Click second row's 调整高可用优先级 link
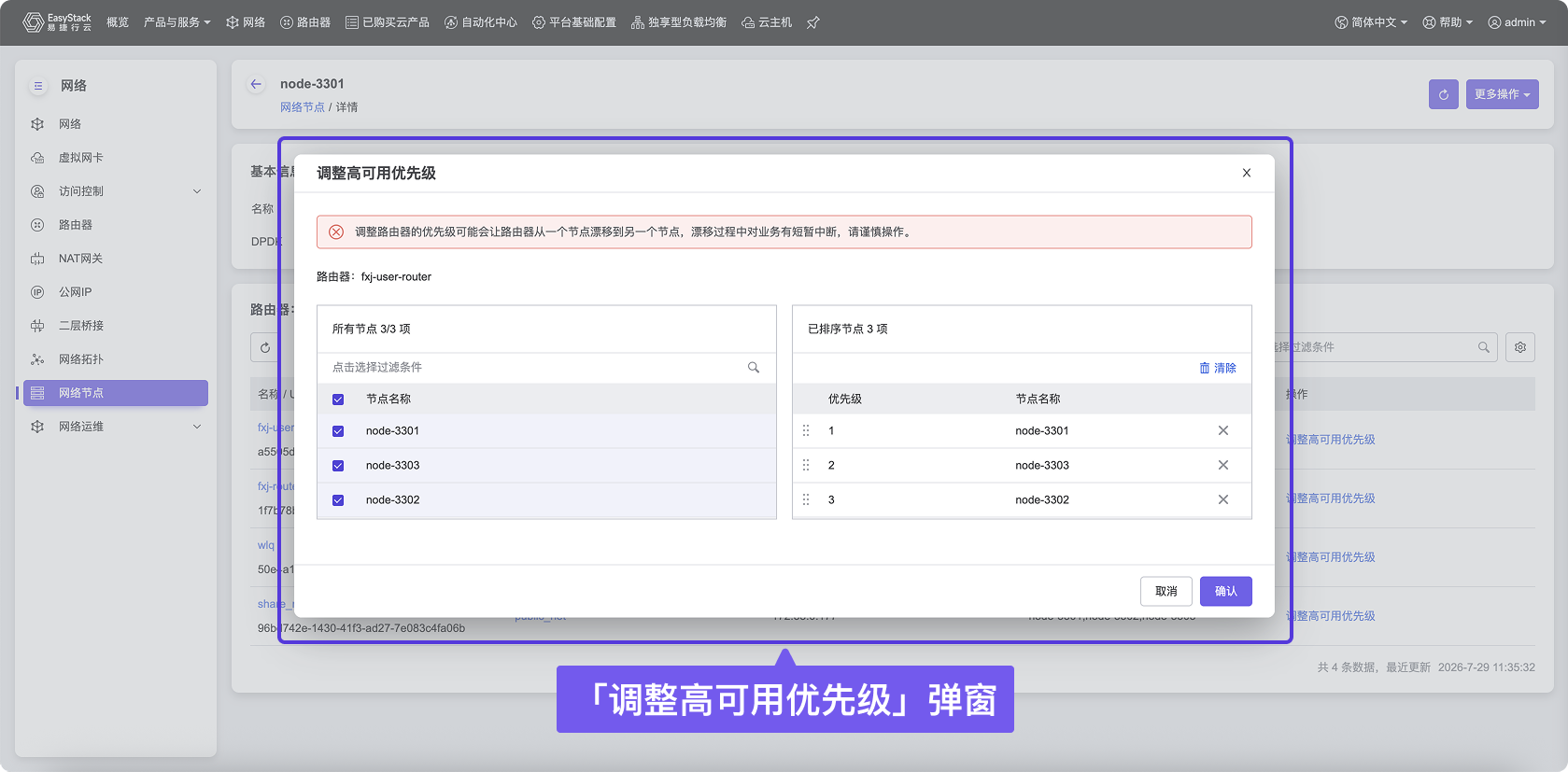This screenshot has width=1568, height=772. click(x=1331, y=498)
